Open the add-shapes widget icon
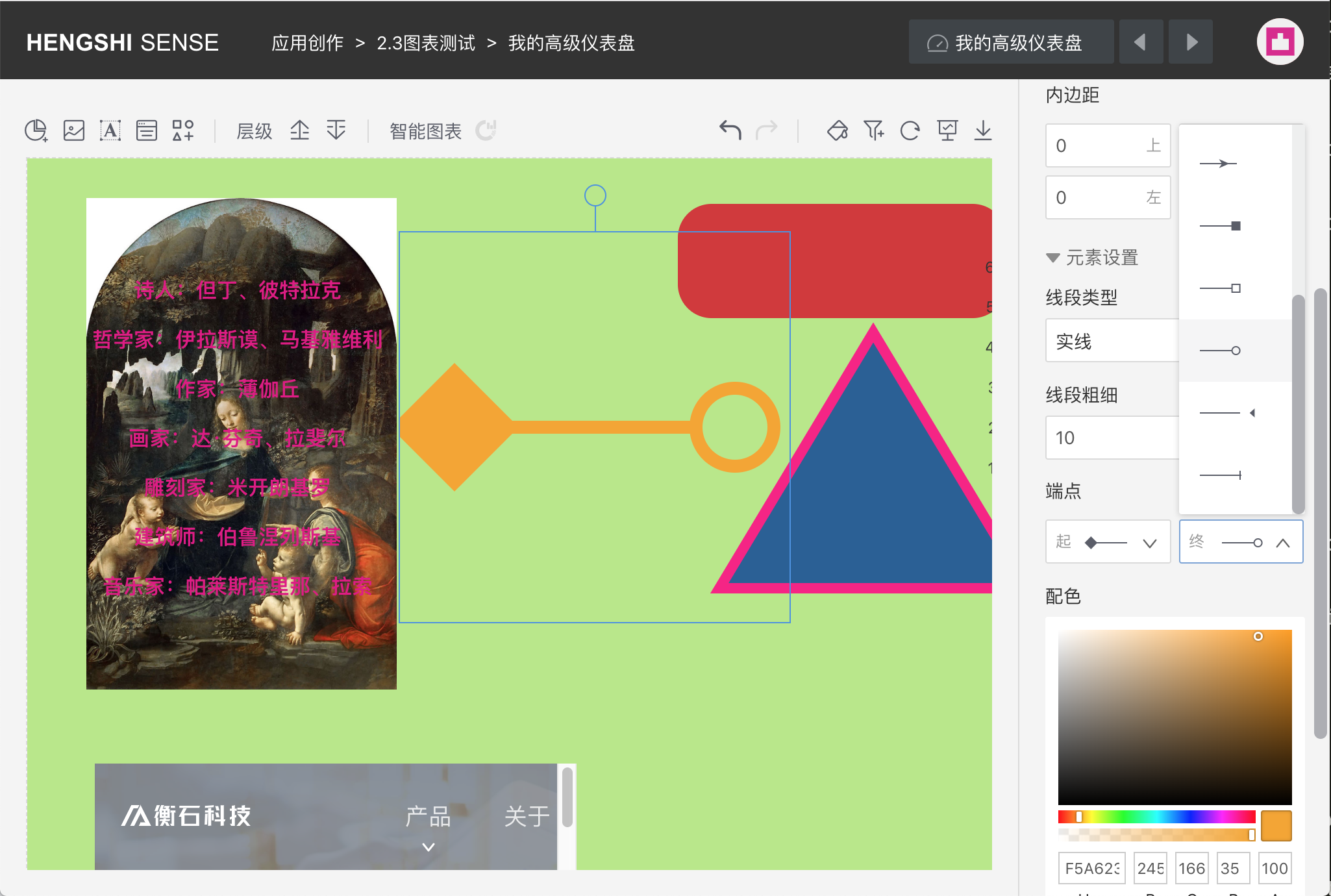The height and width of the screenshot is (896, 1331). (183, 131)
